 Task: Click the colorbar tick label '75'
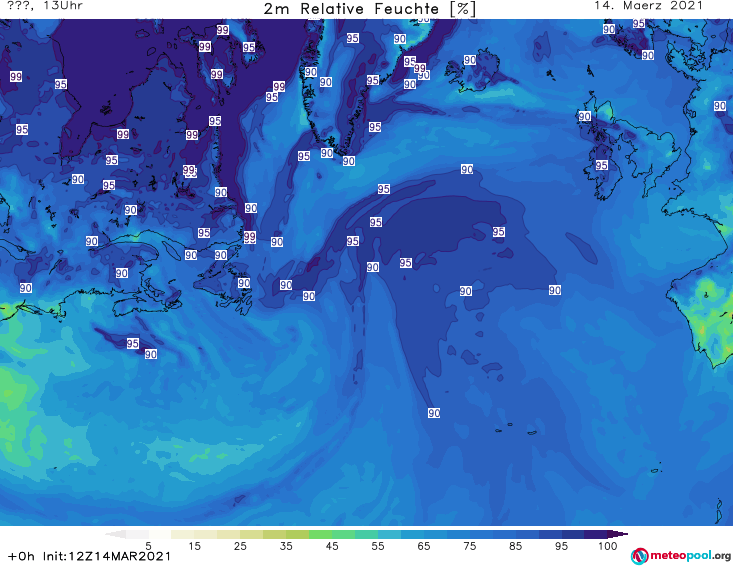click(x=470, y=546)
